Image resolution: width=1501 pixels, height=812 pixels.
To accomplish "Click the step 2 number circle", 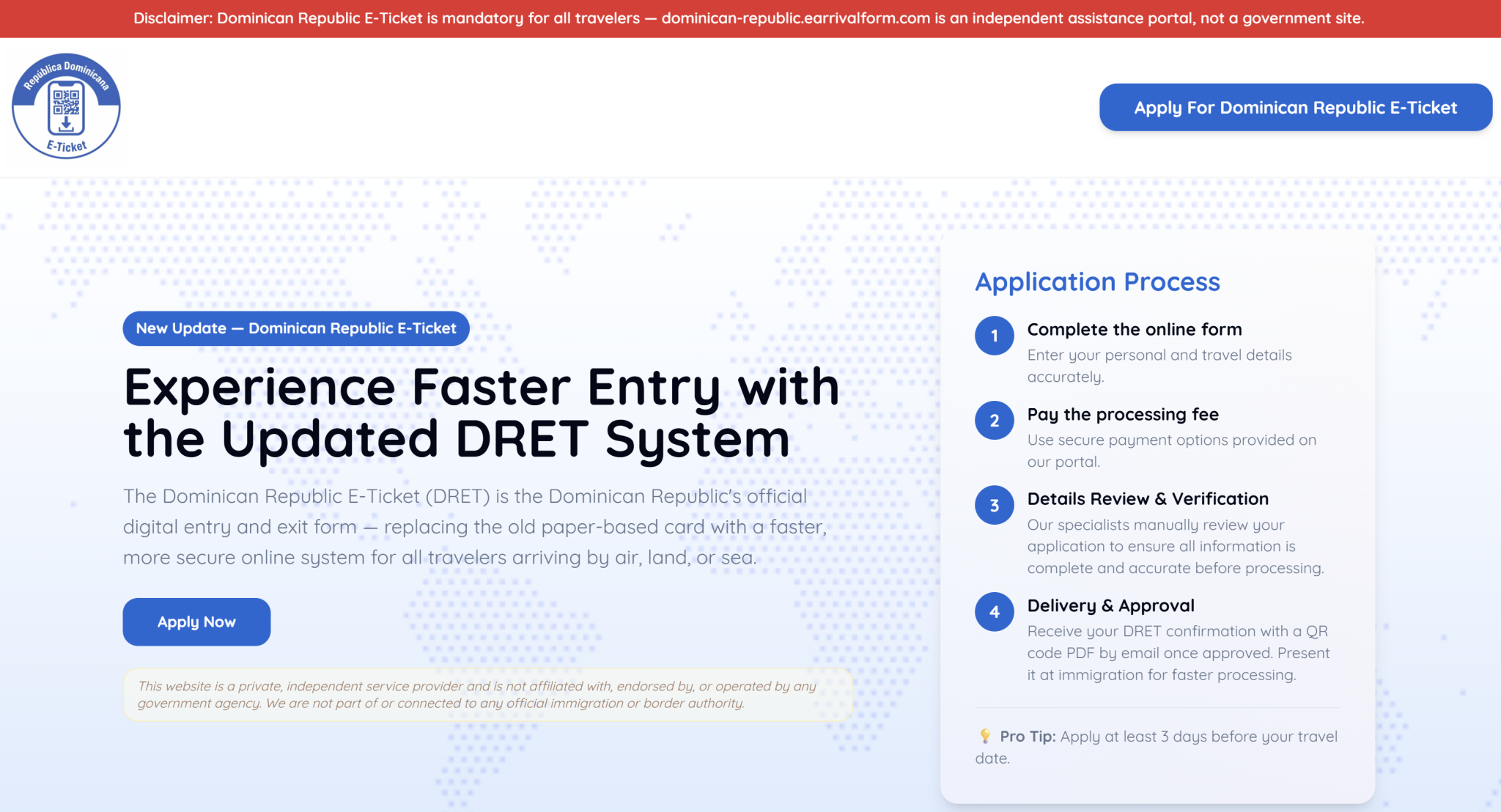I will [994, 421].
